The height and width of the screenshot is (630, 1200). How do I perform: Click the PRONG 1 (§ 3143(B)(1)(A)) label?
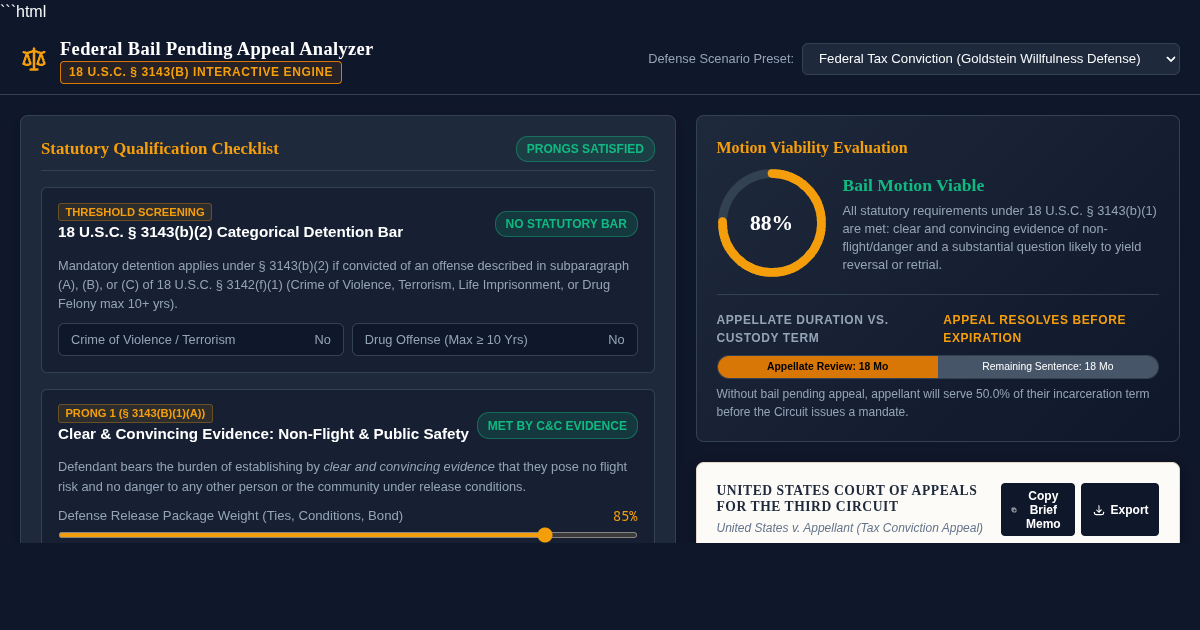tap(135, 413)
